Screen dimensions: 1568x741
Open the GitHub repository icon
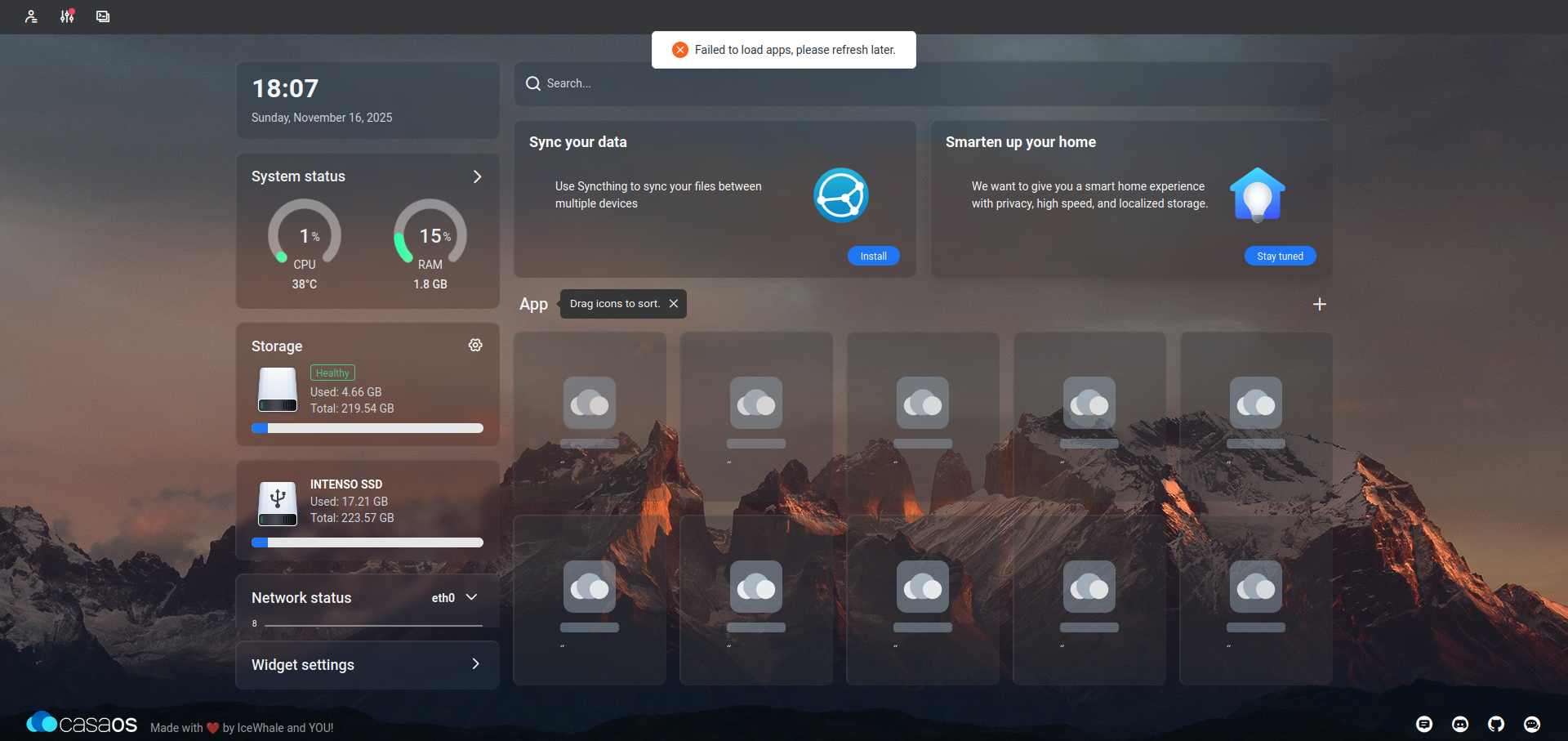[1496, 724]
